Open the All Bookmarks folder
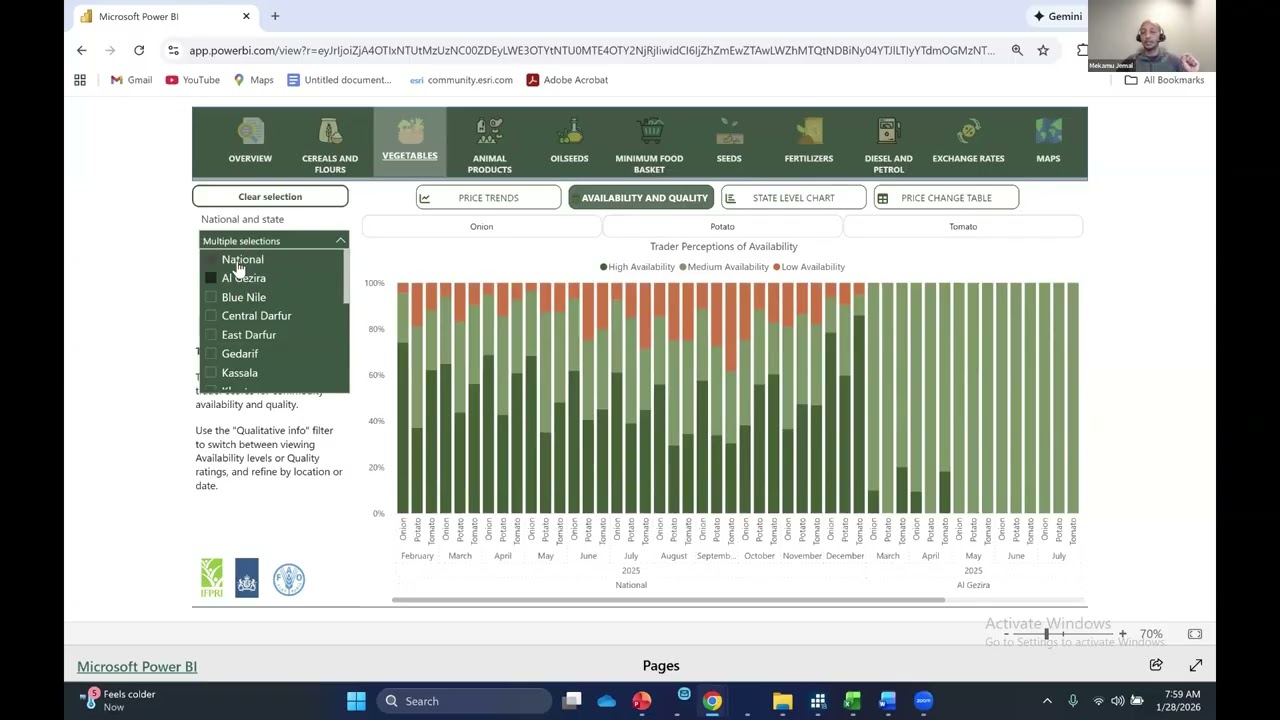 [1164, 80]
